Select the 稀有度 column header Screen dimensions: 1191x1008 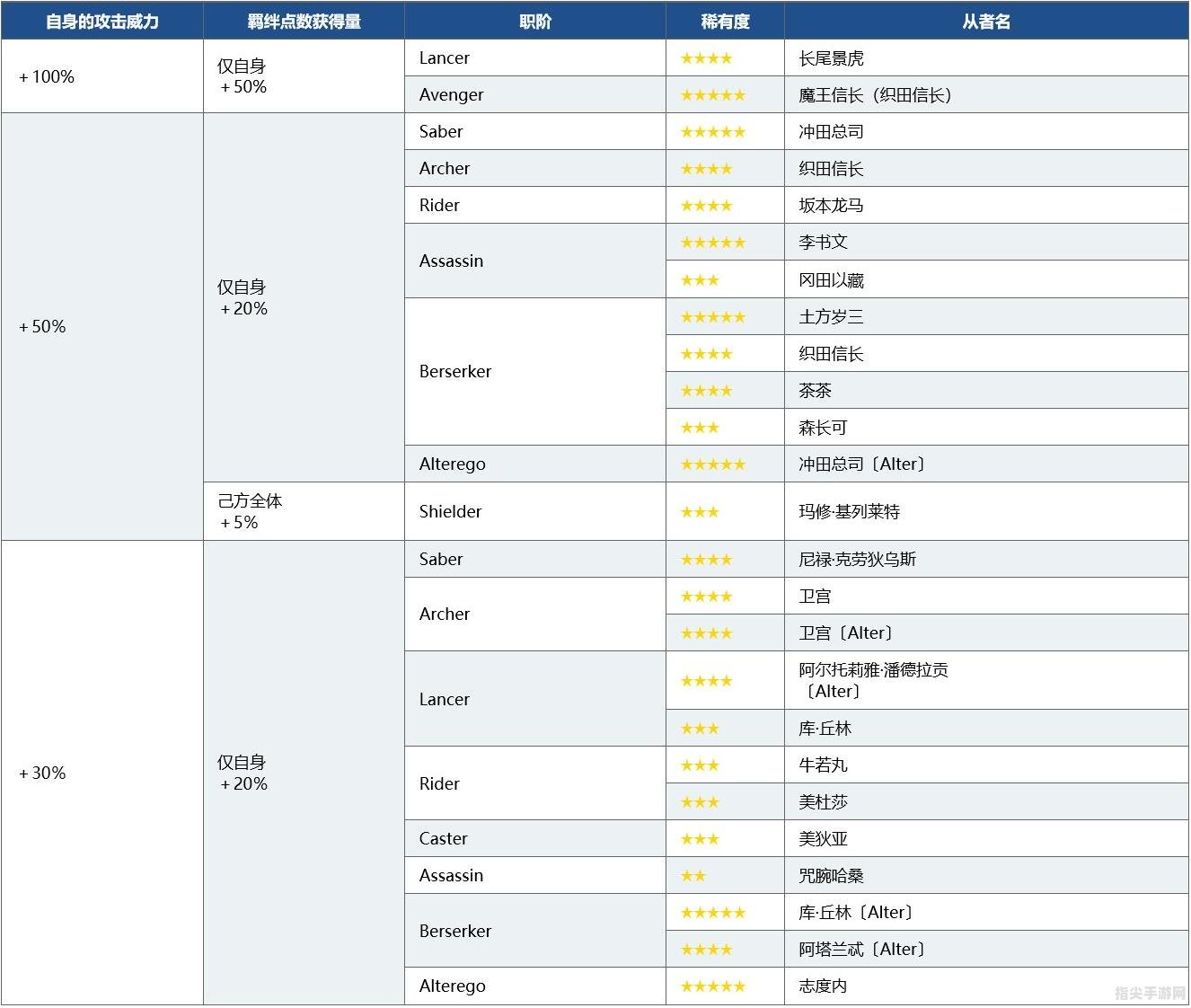point(725,21)
